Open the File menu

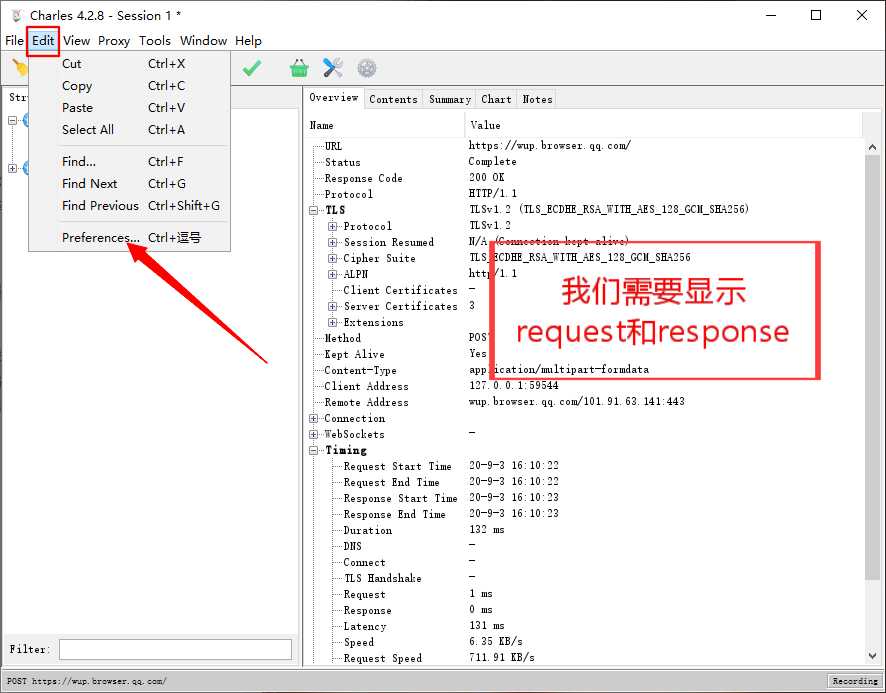pos(14,41)
